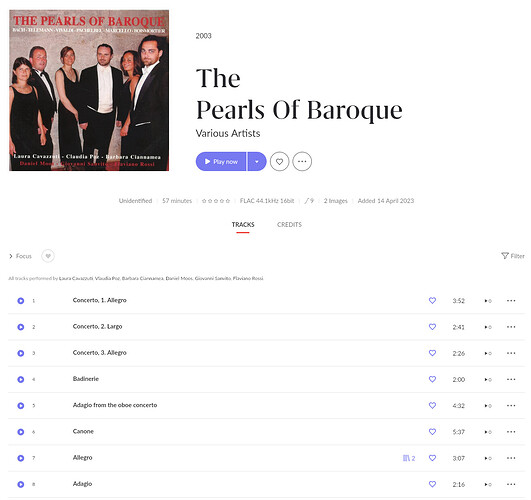Open the Pearls of Baroque album cover
531x500 pixels.
point(89,90)
